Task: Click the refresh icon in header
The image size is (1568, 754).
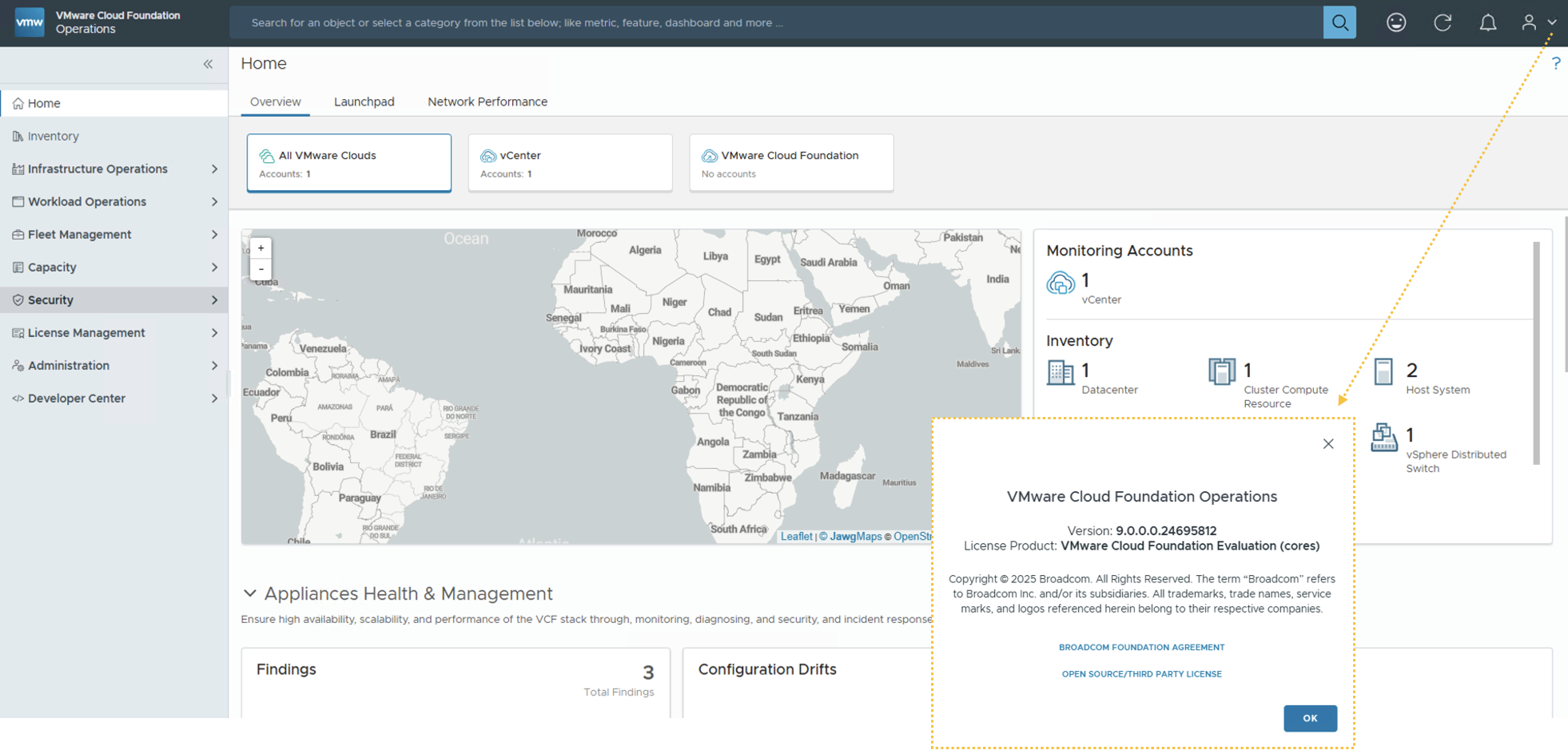Action: [x=1443, y=22]
